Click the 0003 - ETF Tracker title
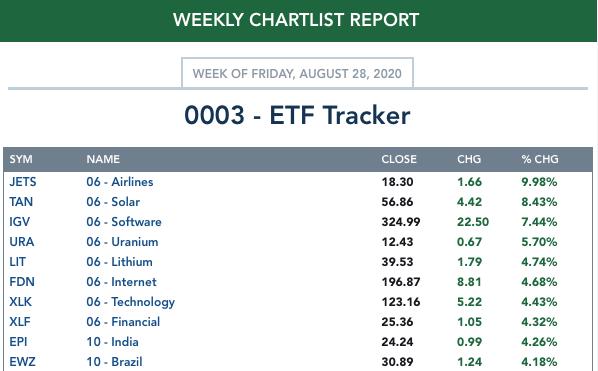Screen dimensions: 598x371 pyautogui.click(x=297, y=115)
